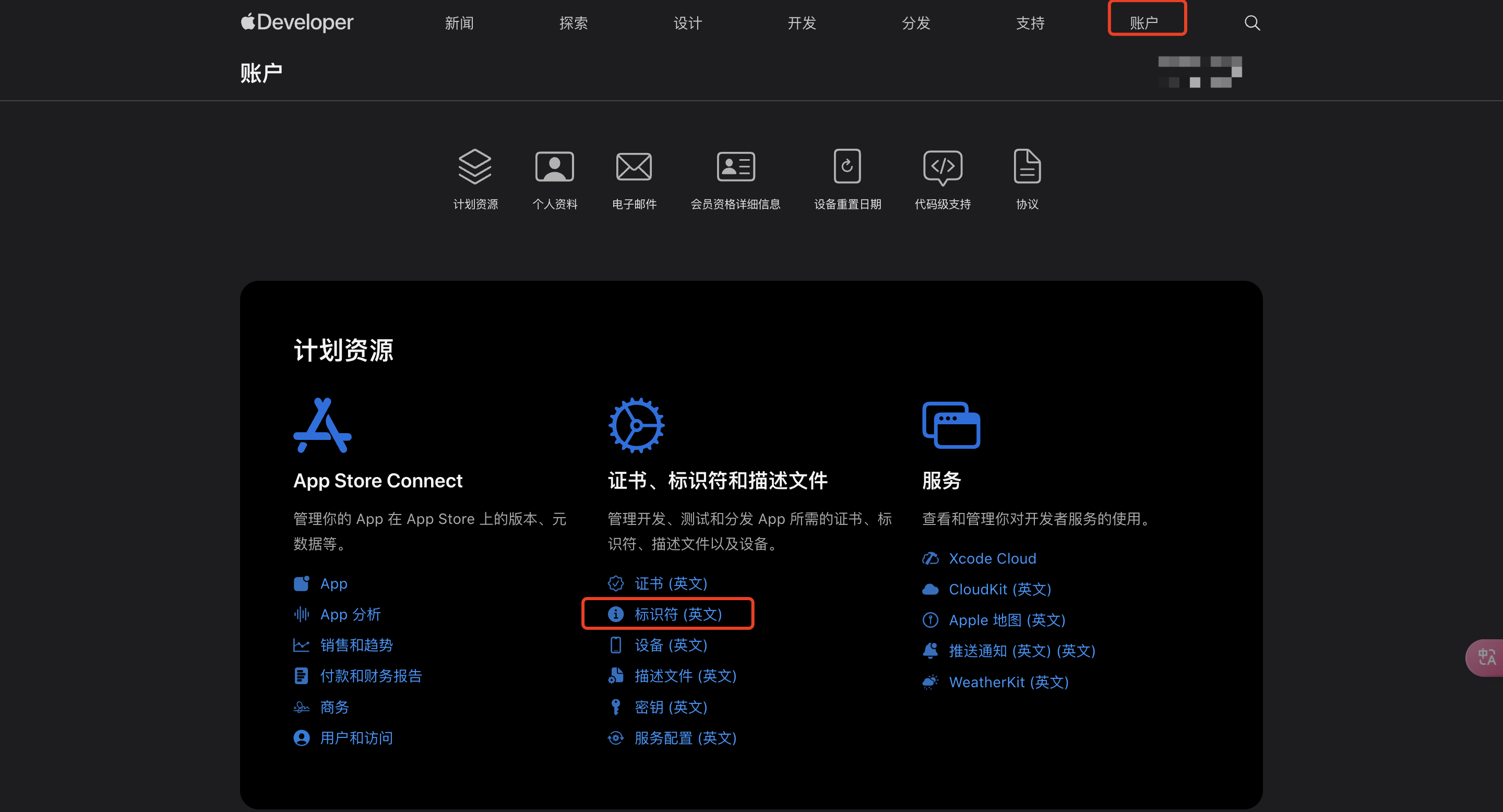Click the weather icon beside WeatherKit
This screenshot has width=1503, height=812.
point(930,682)
